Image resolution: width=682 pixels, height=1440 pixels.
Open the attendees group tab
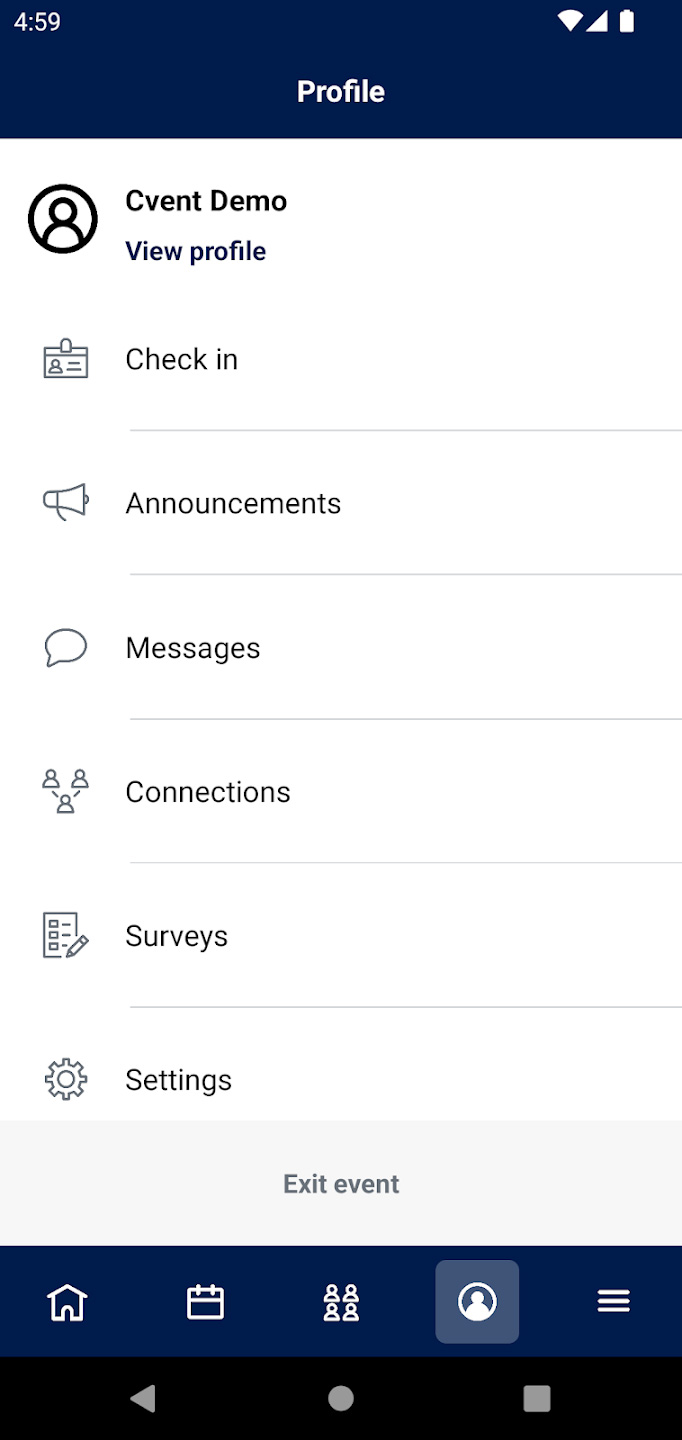coord(341,1302)
